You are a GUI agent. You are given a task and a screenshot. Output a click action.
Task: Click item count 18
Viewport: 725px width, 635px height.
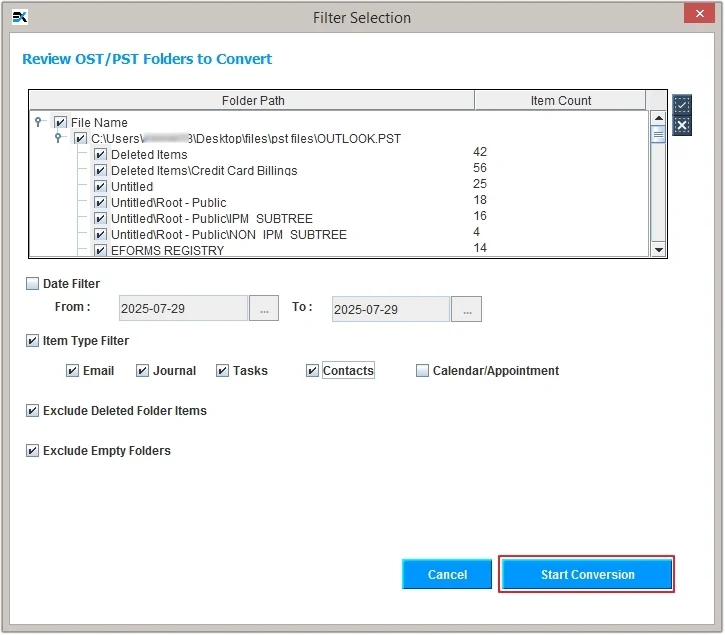(479, 200)
